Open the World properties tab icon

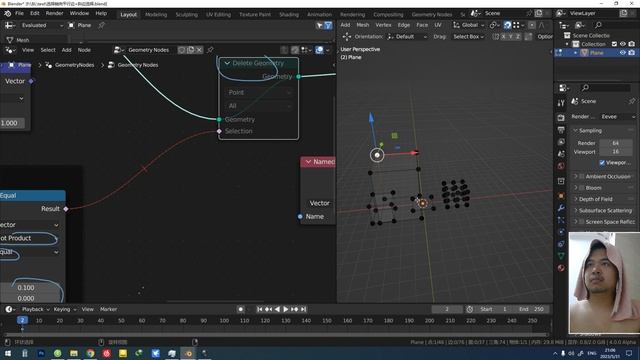(x=561, y=166)
